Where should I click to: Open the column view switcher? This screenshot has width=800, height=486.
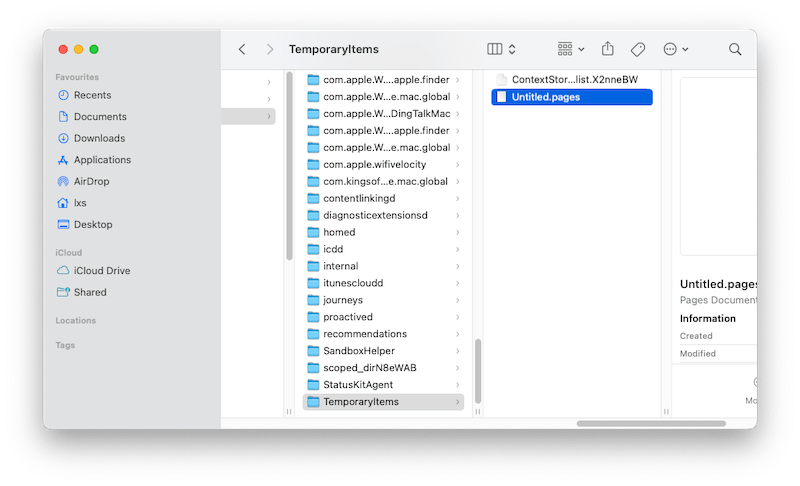tap(501, 49)
